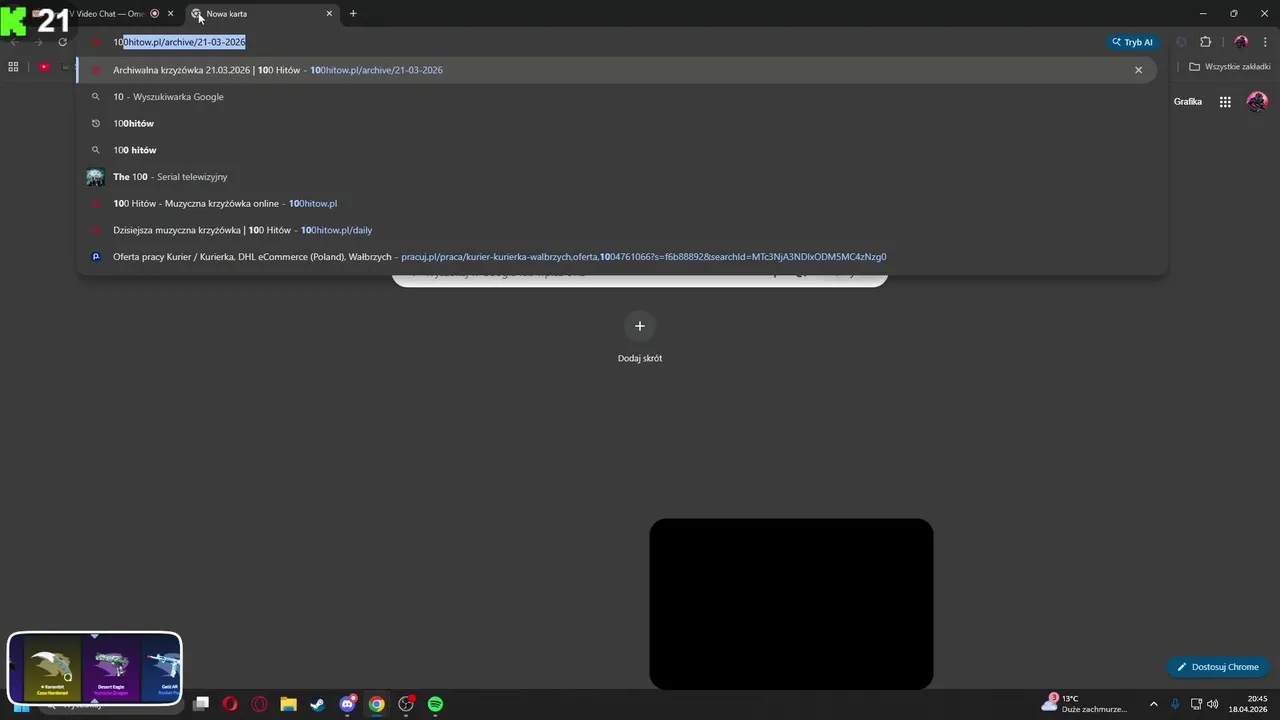Open the weather widget showing 13°C

(1084, 704)
